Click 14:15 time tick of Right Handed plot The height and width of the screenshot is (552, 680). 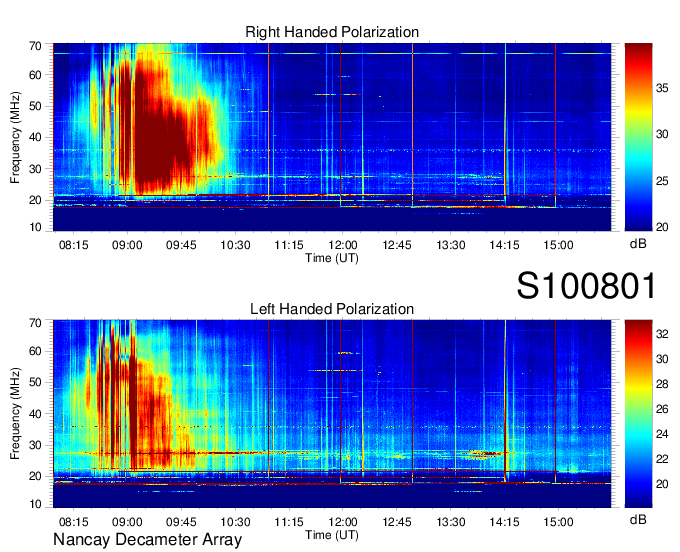point(504,245)
